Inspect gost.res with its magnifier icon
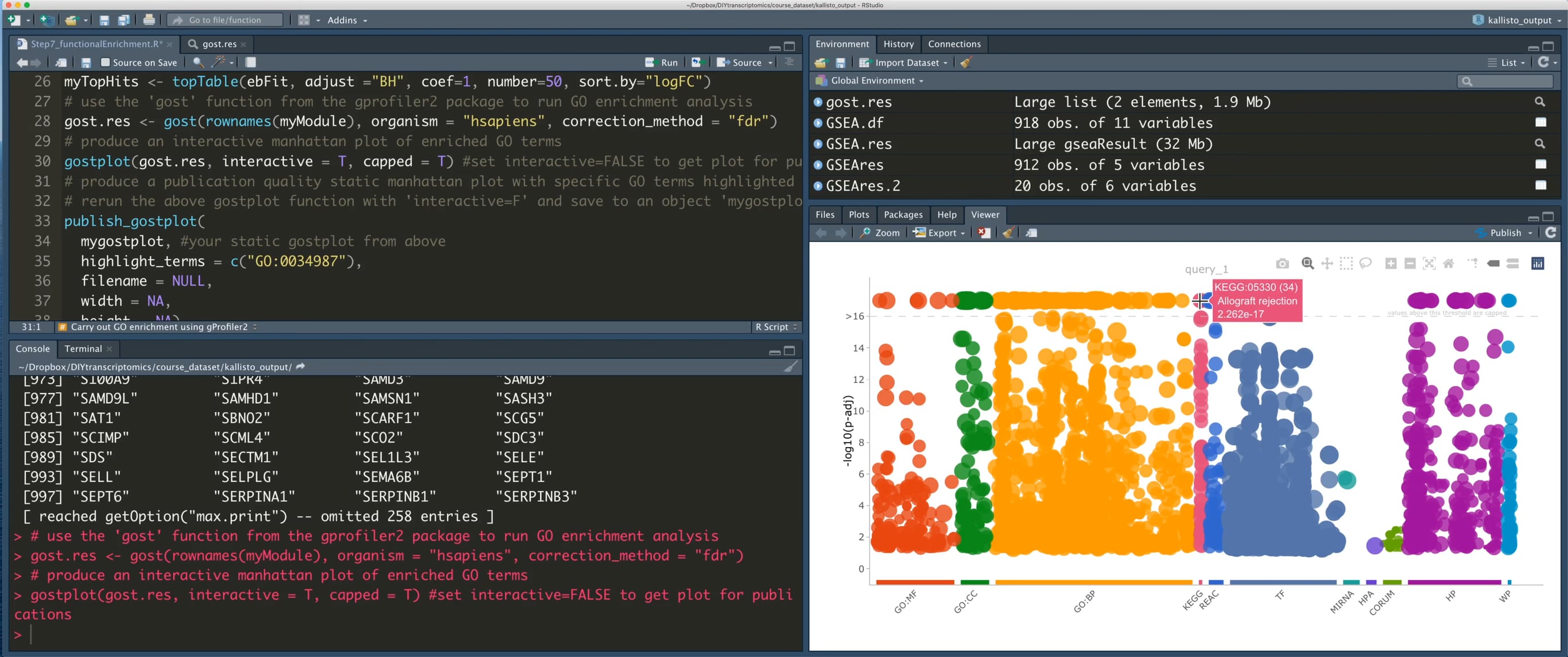Image resolution: width=1568 pixels, height=657 pixels. [x=1540, y=102]
